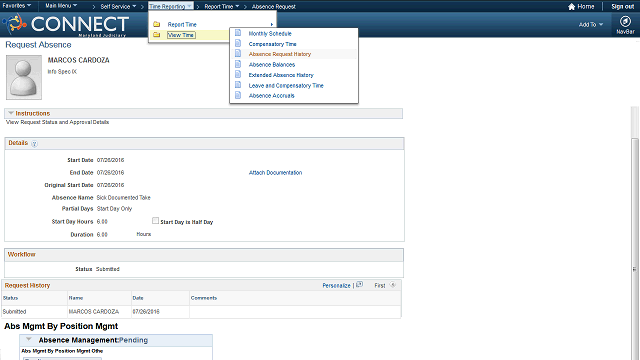Click the Report Time folder icon
The width and height of the screenshot is (640, 360).
pos(156,24)
